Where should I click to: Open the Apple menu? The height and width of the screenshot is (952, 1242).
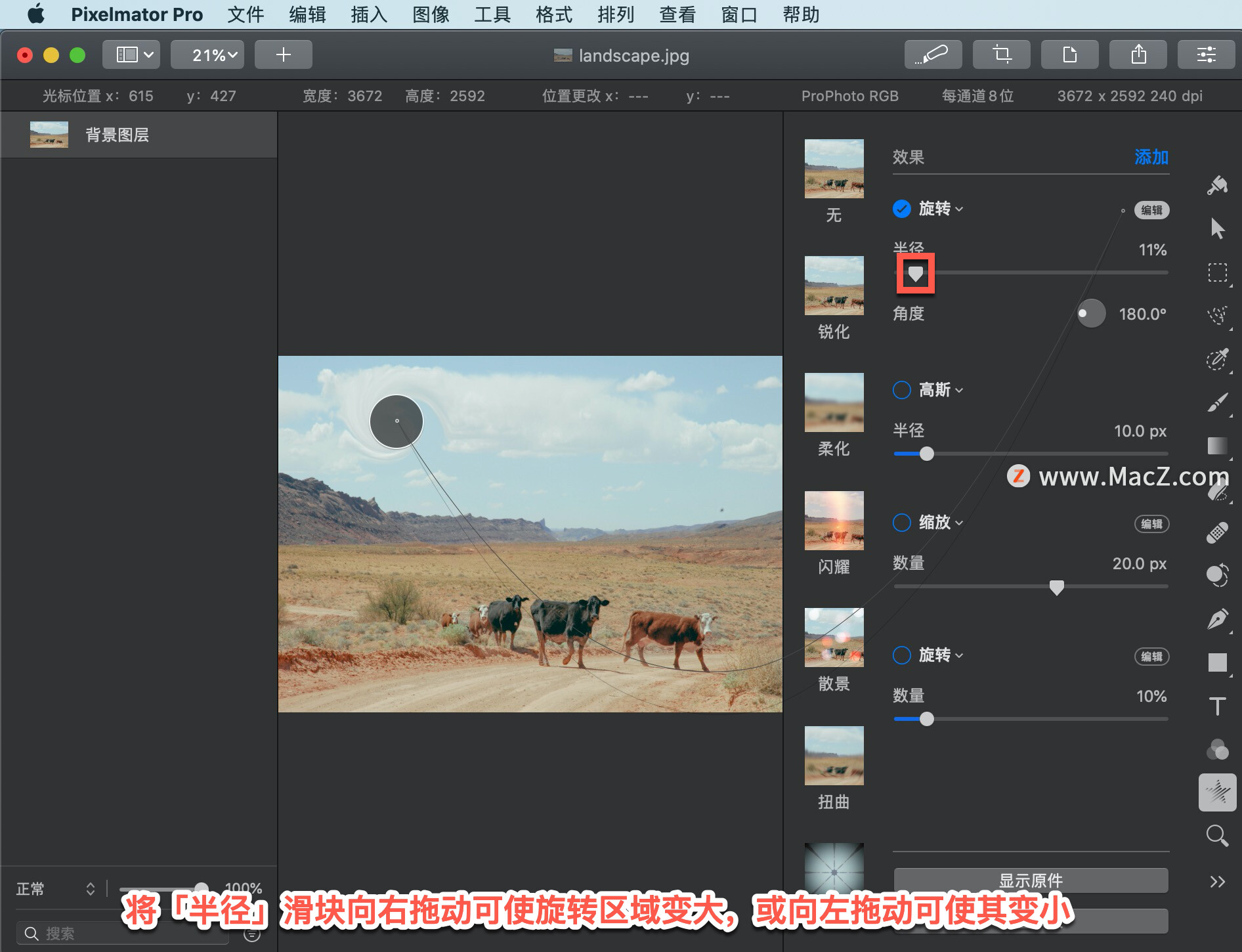coord(36,14)
